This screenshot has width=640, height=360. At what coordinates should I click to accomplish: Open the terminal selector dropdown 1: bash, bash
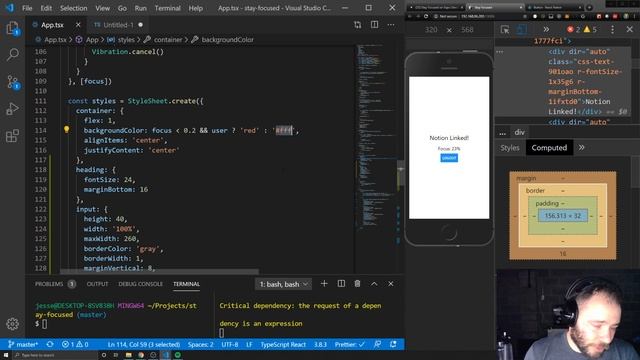[283, 284]
